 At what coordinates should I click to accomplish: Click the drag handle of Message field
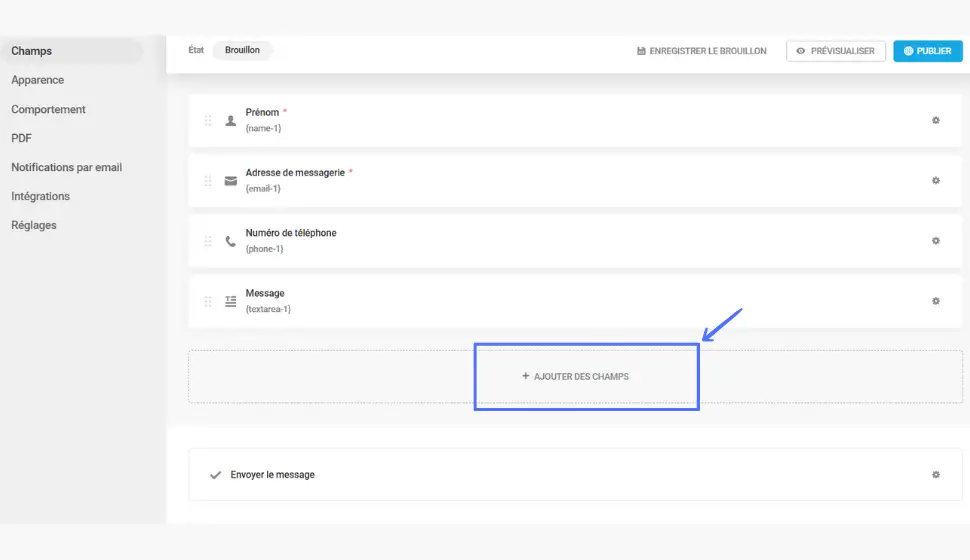[x=208, y=301]
